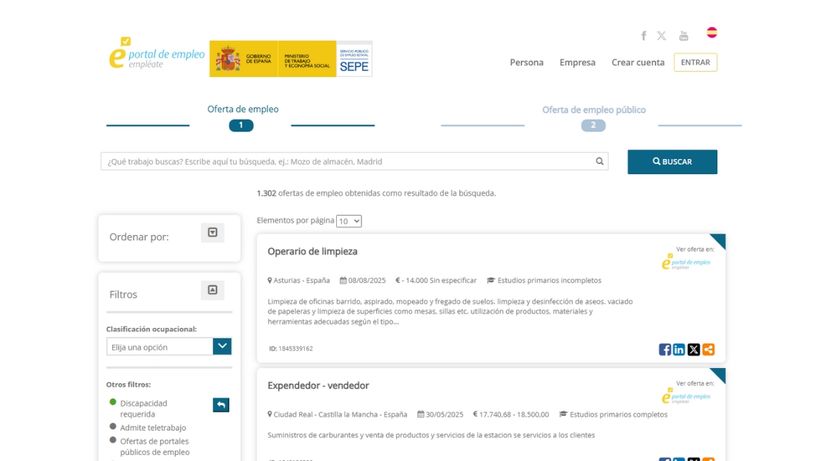Switch to Oferta de empleo público tab

coord(593,111)
